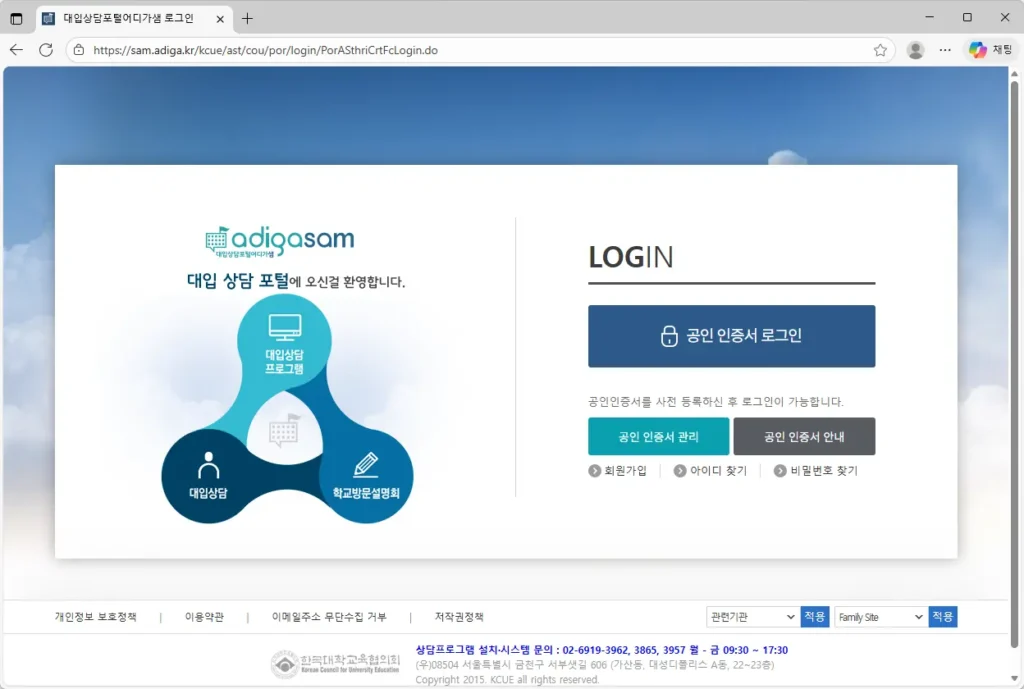This screenshot has width=1024, height=689.
Task: Open the browser ellipsis menu
Action: [944, 49]
